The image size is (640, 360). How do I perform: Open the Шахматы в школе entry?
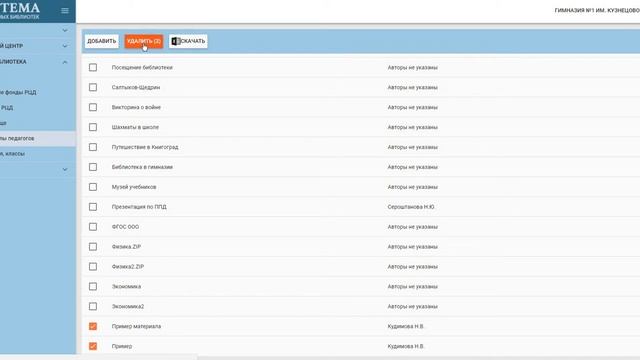(135, 127)
